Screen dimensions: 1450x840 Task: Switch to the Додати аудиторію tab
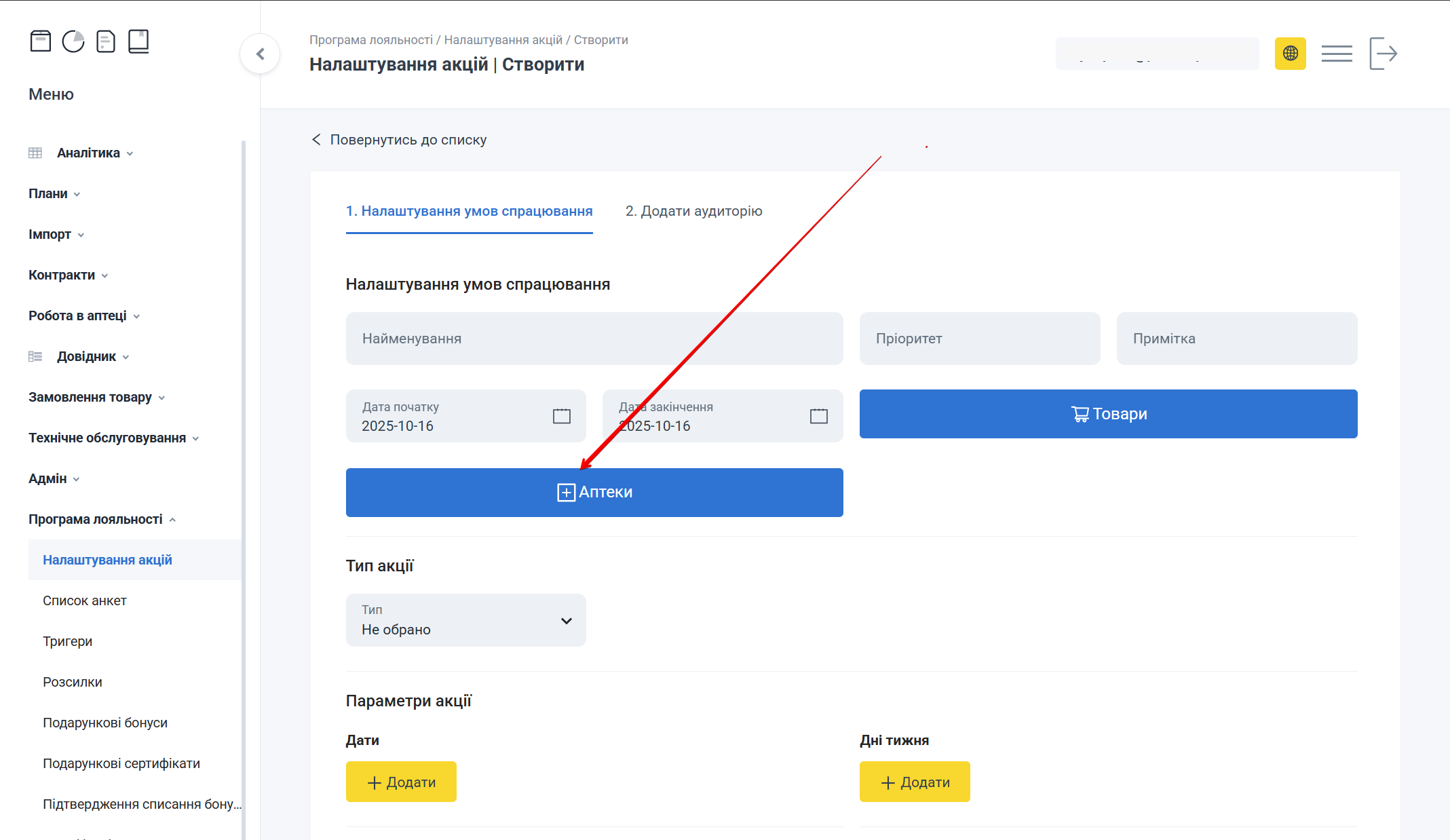click(x=693, y=211)
